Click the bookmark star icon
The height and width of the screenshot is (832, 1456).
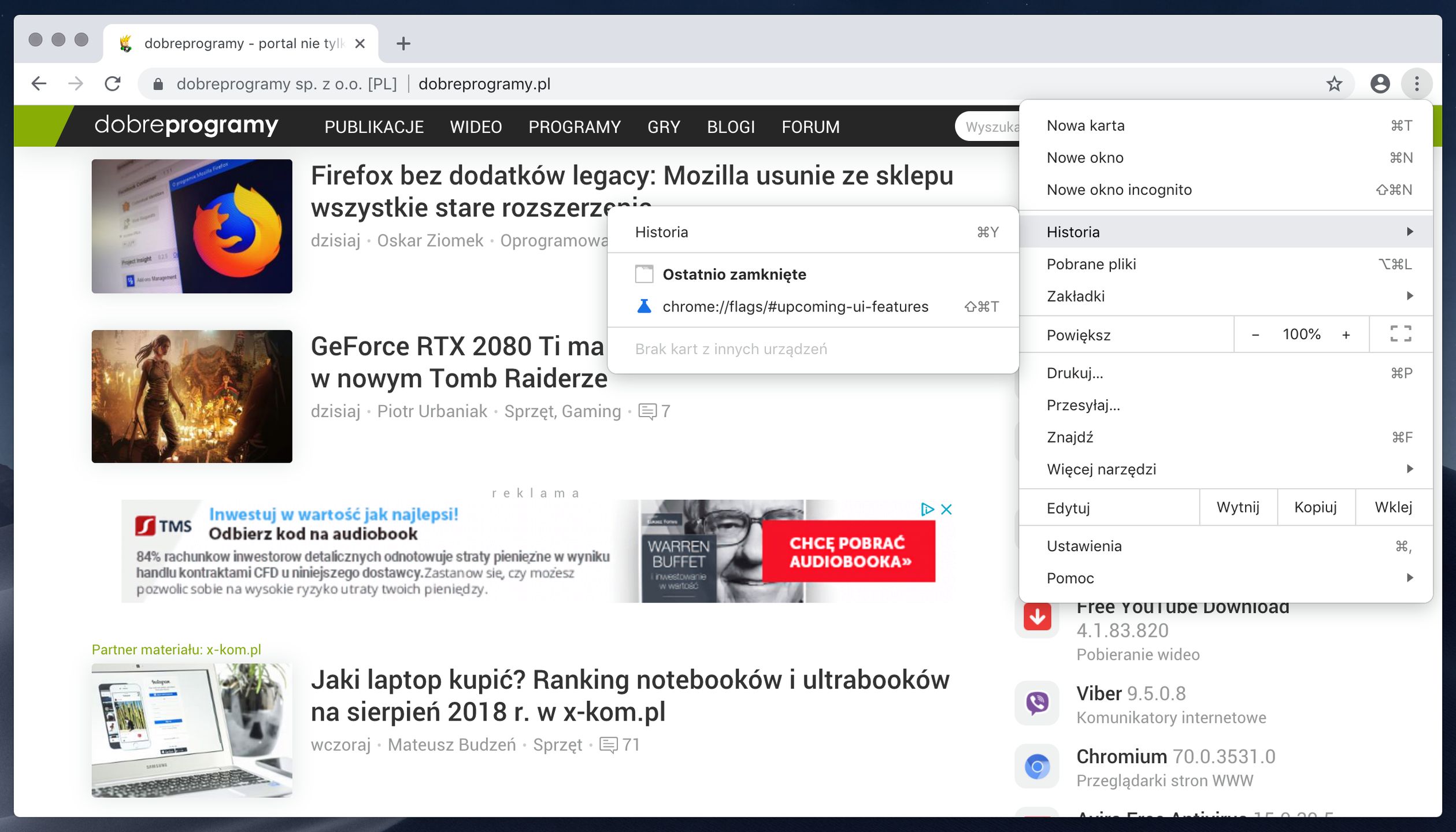(1333, 84)
